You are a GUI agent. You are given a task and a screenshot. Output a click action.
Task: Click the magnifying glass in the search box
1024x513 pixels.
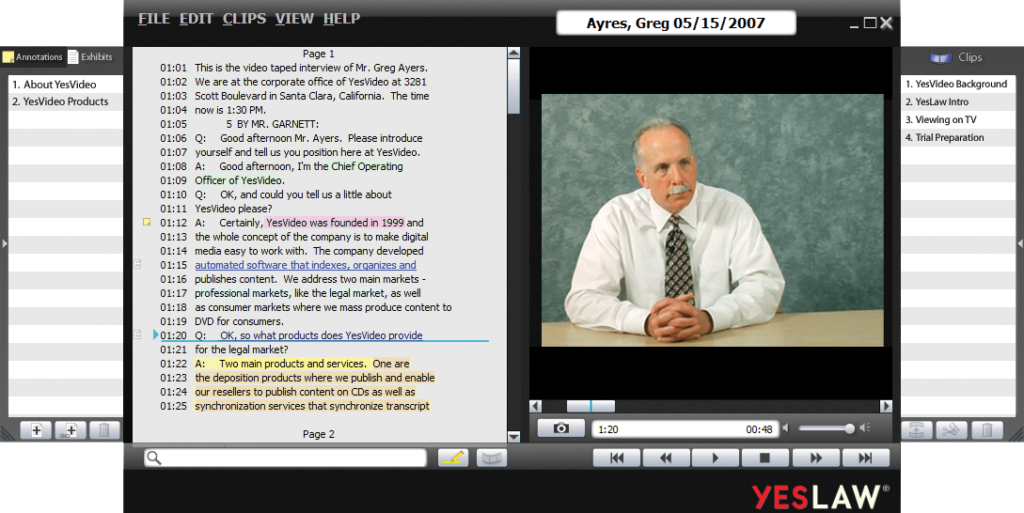154,458
